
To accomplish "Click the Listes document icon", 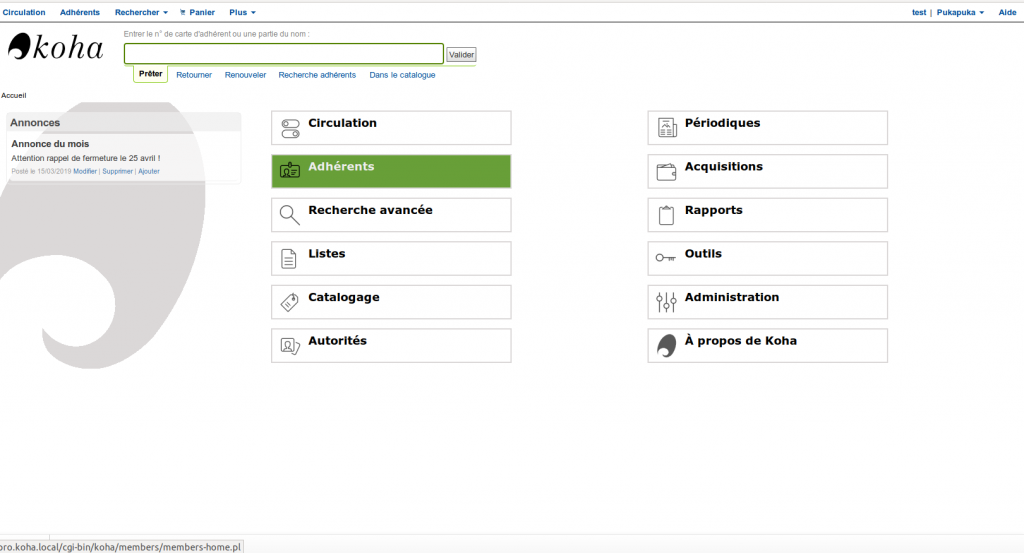I will pyautogui.click(x=289, y=259).
